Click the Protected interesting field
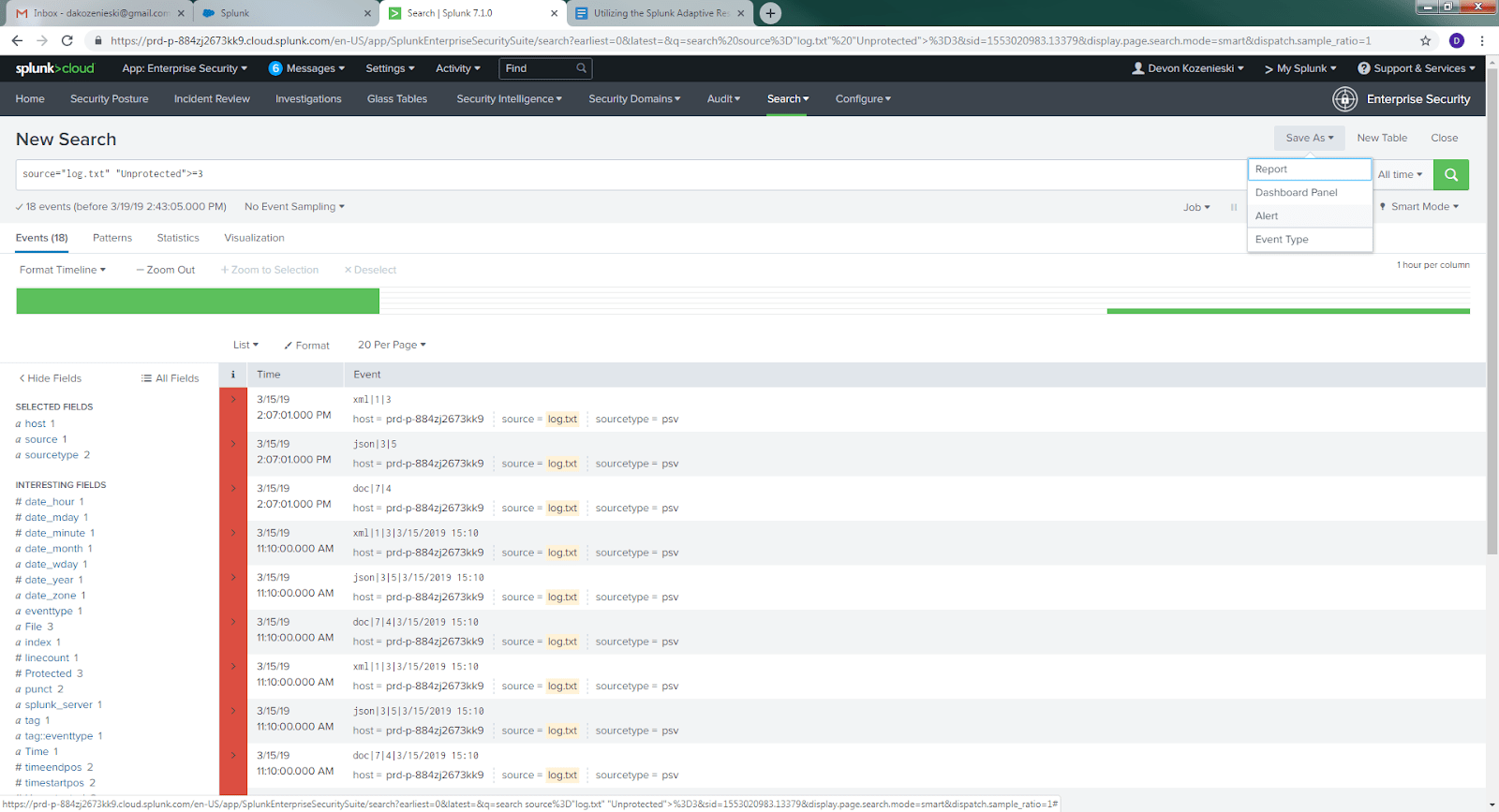This screenshot has width=1499, height=812. click(49, 673)
